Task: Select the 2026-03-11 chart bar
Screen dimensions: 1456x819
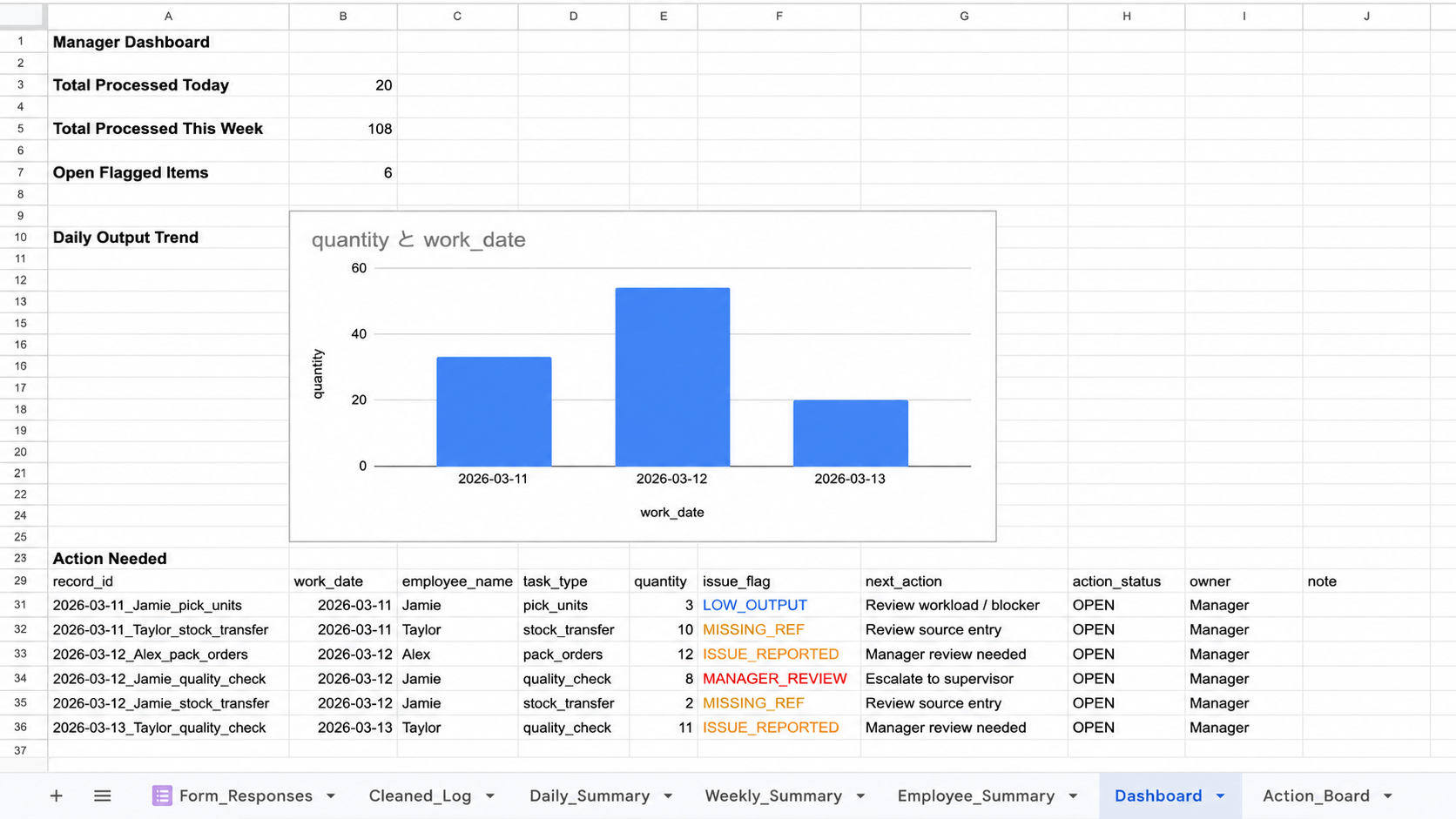Action: tap(494, 411)
